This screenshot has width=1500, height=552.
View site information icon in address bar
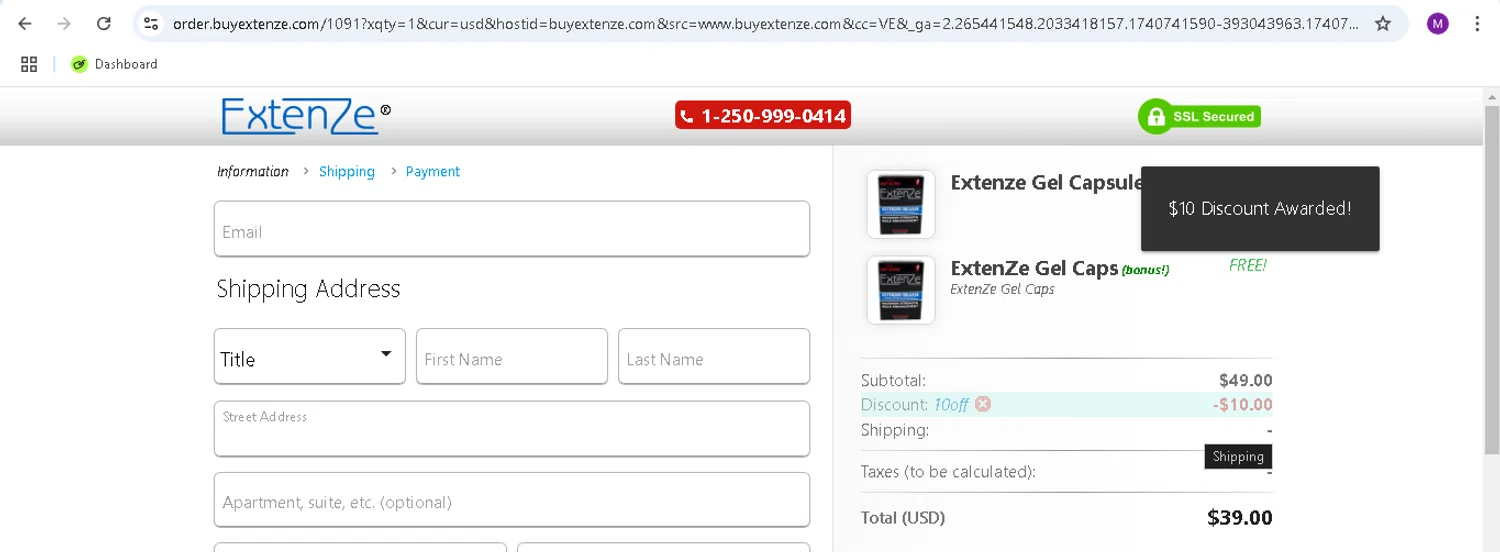150,24
